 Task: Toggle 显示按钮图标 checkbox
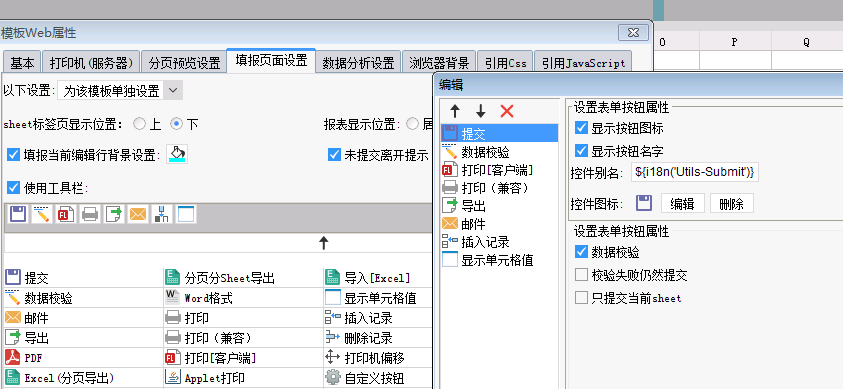(581, 128)
